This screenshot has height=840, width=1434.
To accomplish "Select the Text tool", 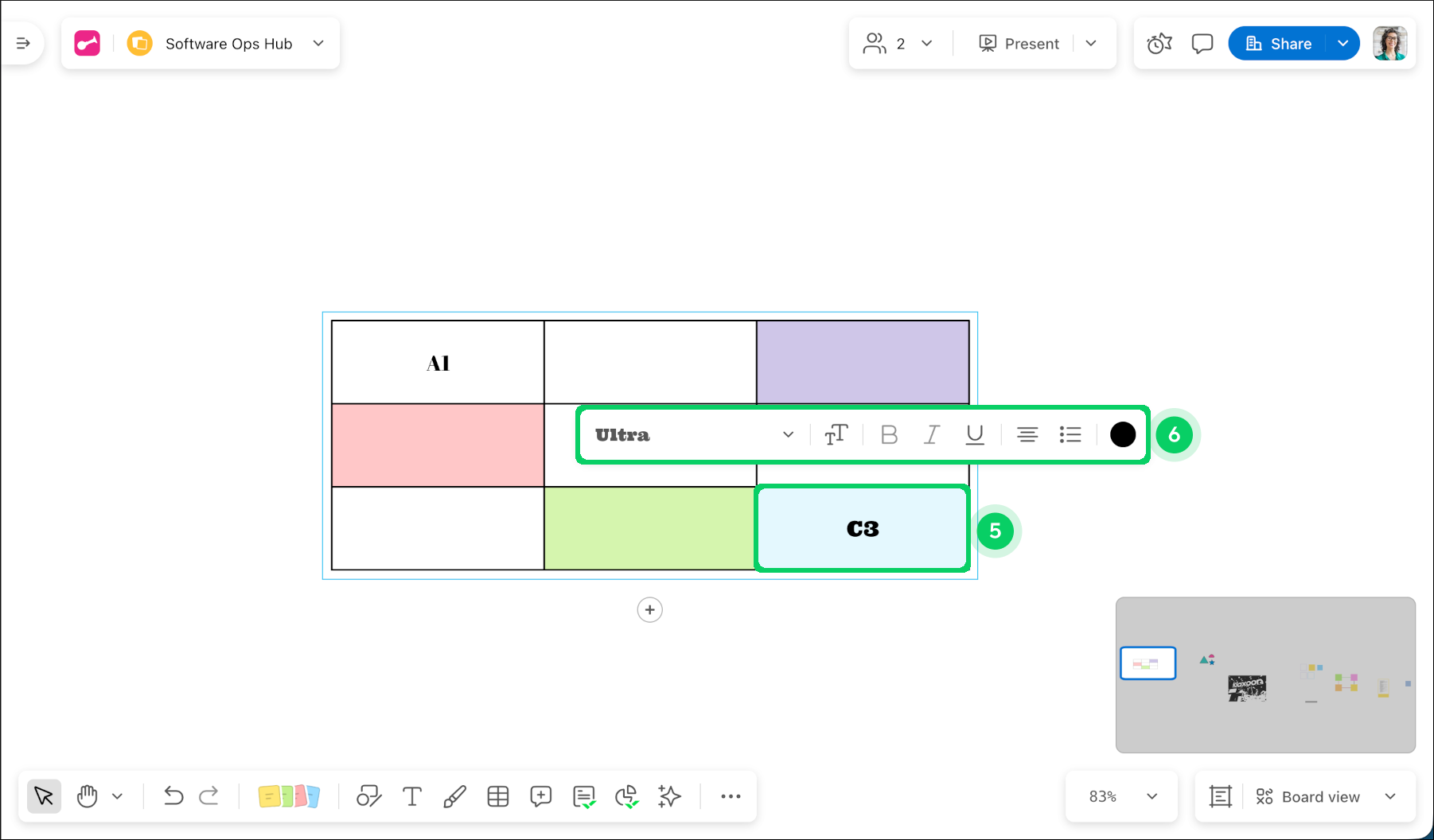I will 412,796.
